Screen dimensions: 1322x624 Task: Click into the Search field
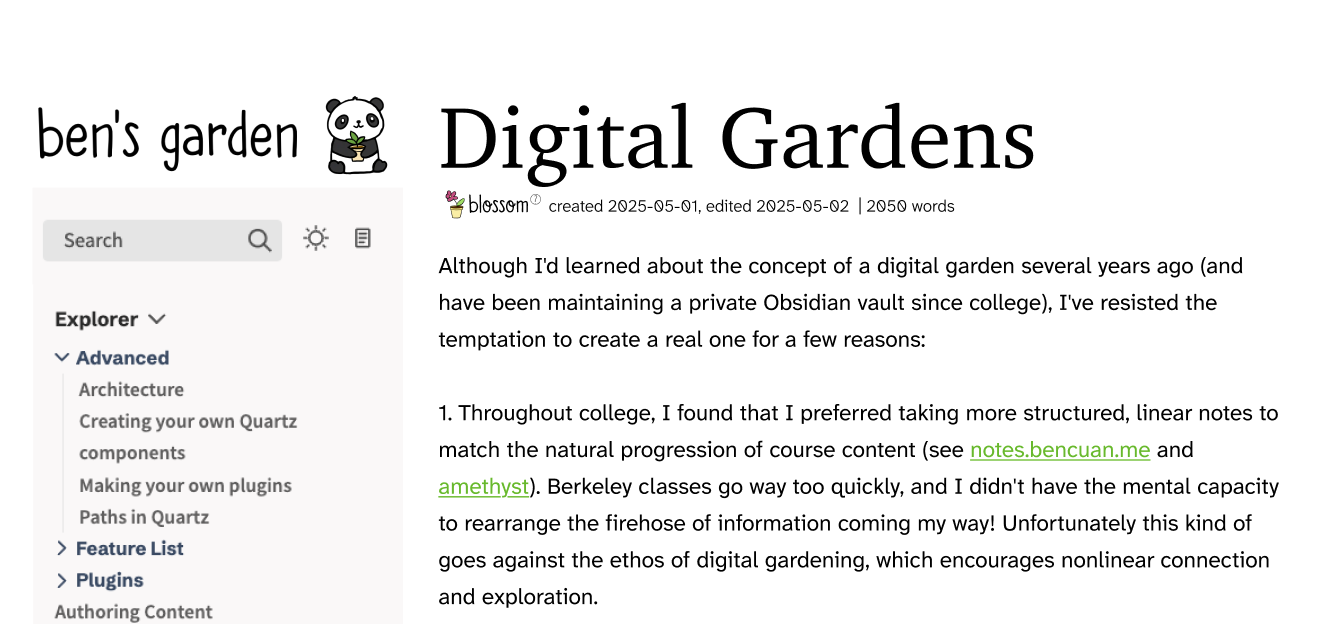point(162,240)
